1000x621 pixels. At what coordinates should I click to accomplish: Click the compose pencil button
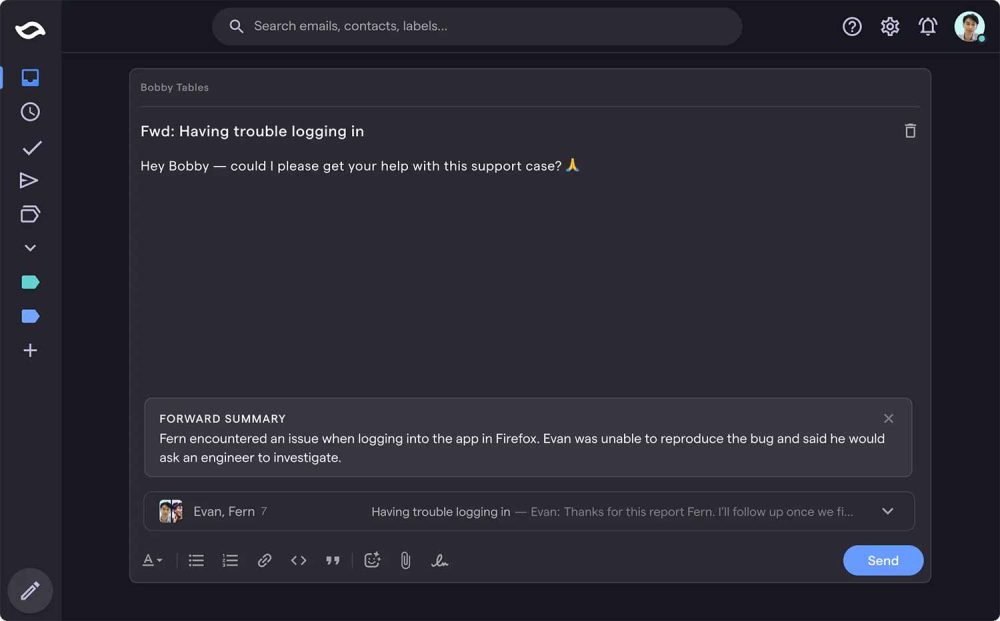tap(30, 591)
